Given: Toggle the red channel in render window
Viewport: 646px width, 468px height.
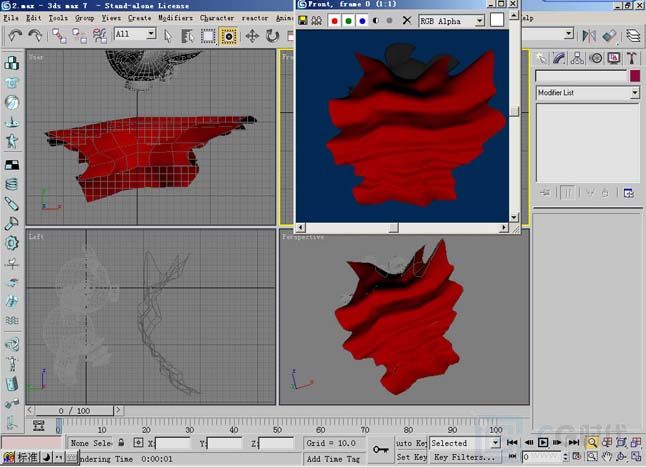Looking at the screenshot, I should (335, 21).
